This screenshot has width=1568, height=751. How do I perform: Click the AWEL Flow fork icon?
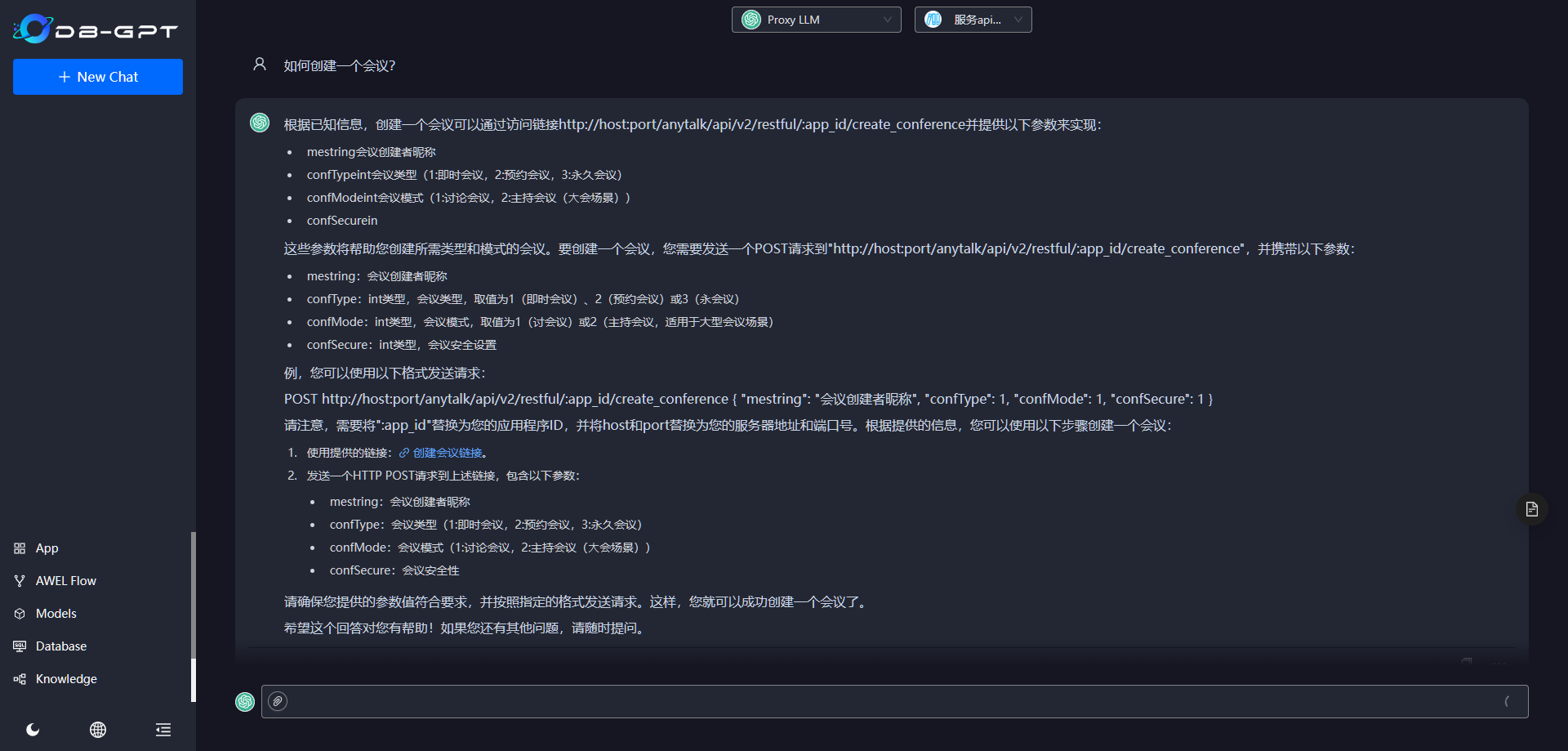(x=20, y=581)
